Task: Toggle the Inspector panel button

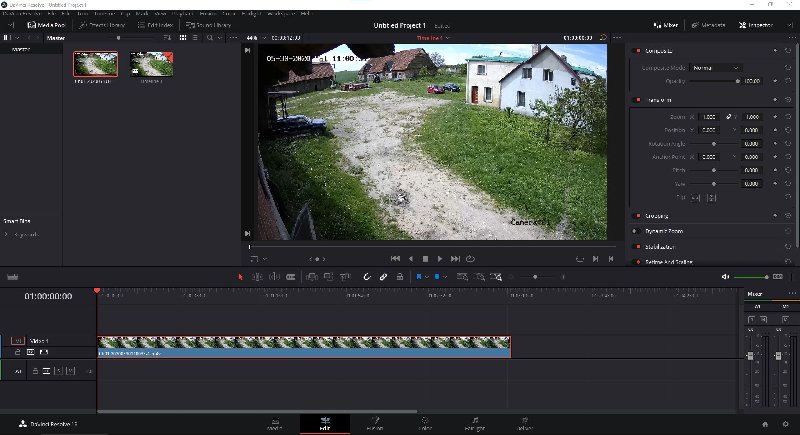Action: pos(756,25)
